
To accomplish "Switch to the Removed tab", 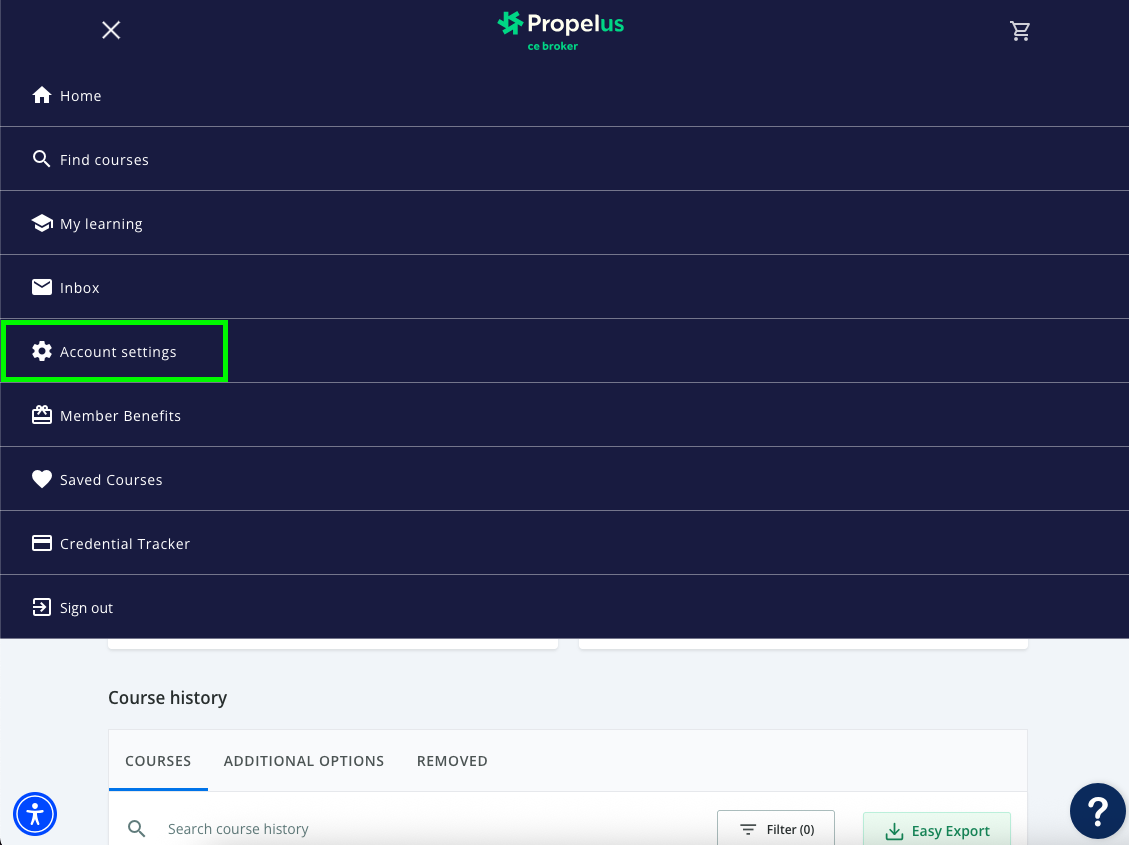I will click(452, 761).
